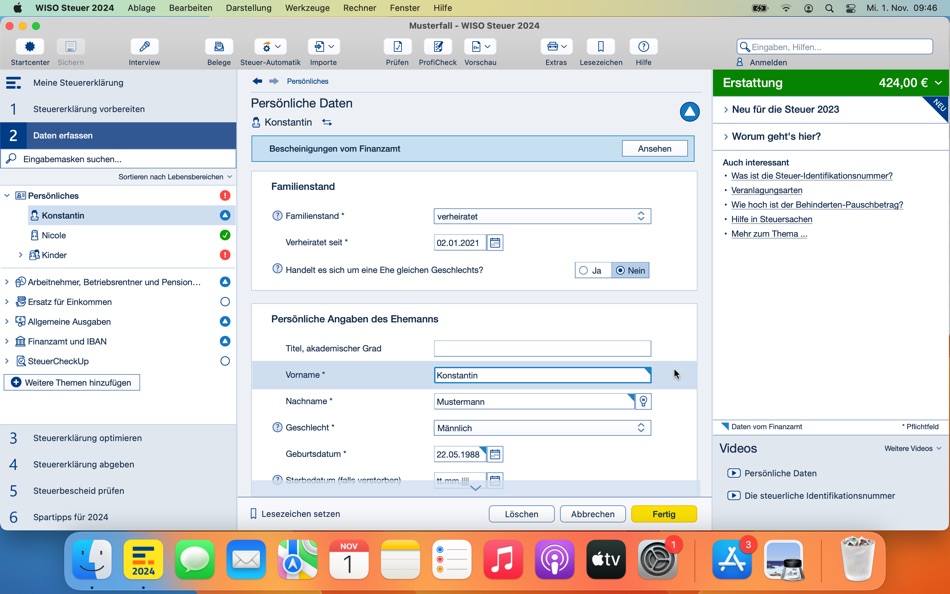Open the Music app from the Dock
The width and height of the screenshot is (950, 594).
click(x=503, y=559)
